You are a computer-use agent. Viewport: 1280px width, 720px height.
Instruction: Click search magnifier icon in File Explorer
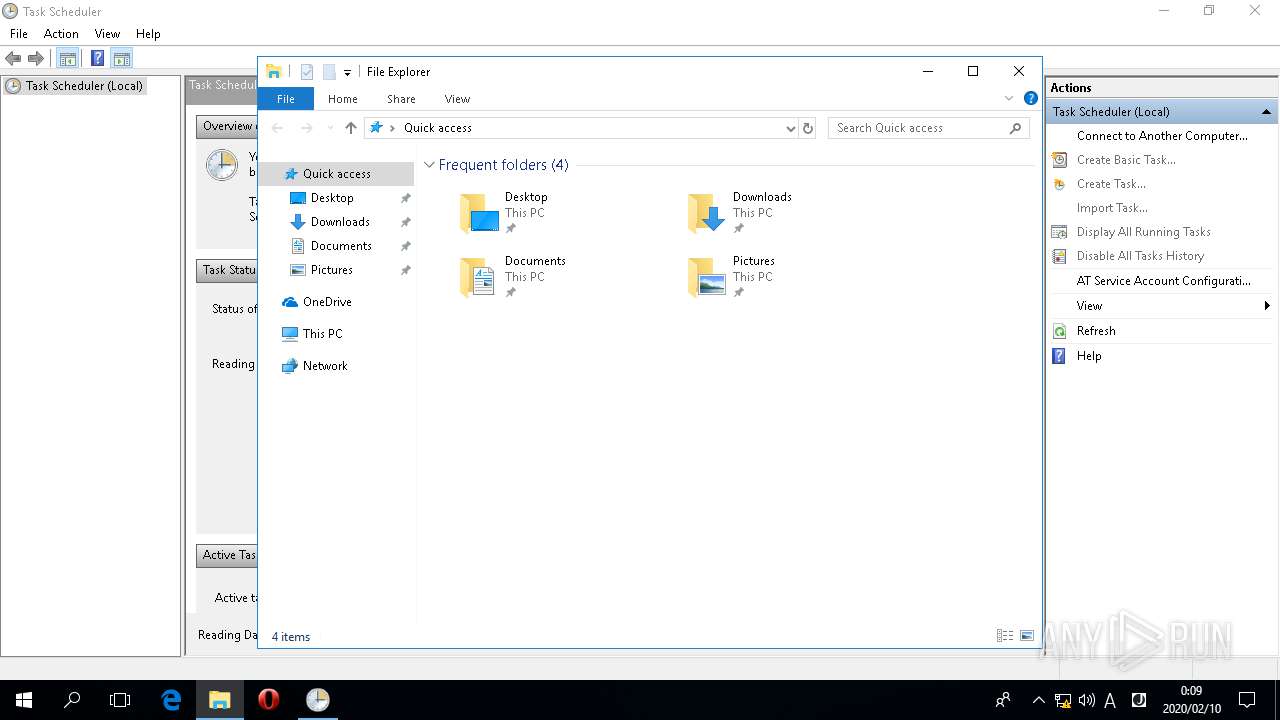(x=1016, y=128)
